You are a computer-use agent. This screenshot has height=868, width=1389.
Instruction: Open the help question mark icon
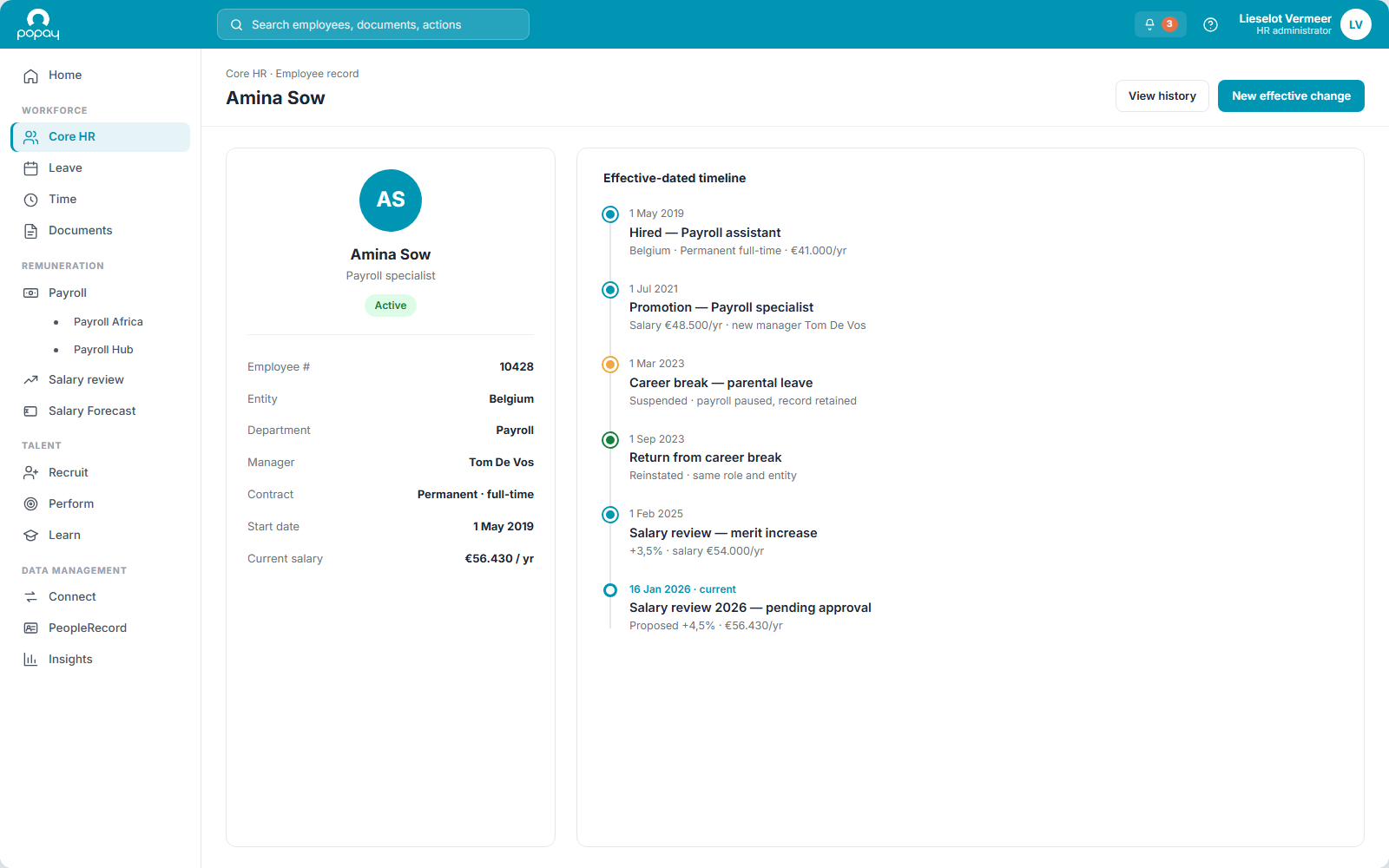click(x=1210, y=24)
